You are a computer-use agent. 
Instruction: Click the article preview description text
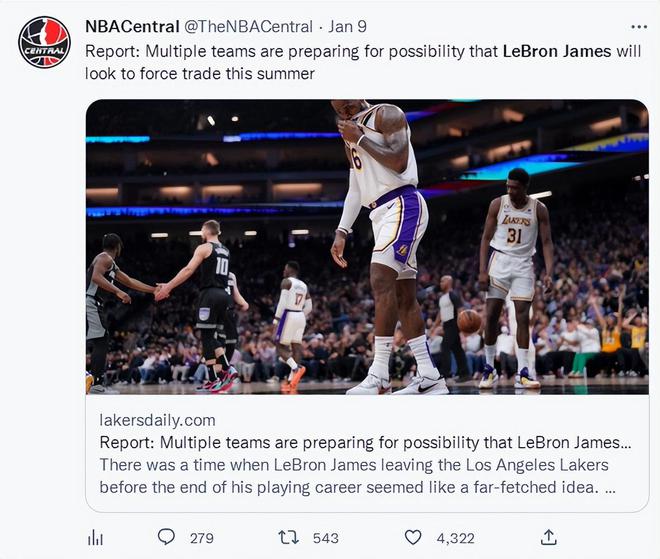tap(357, 476)
